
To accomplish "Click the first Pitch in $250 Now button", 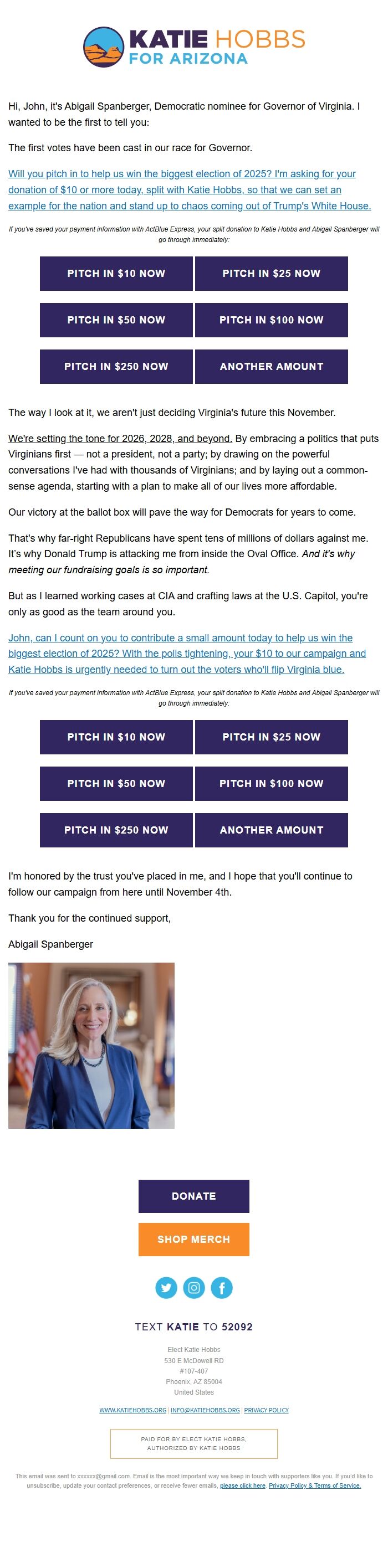I will click(x=116, y=367).
